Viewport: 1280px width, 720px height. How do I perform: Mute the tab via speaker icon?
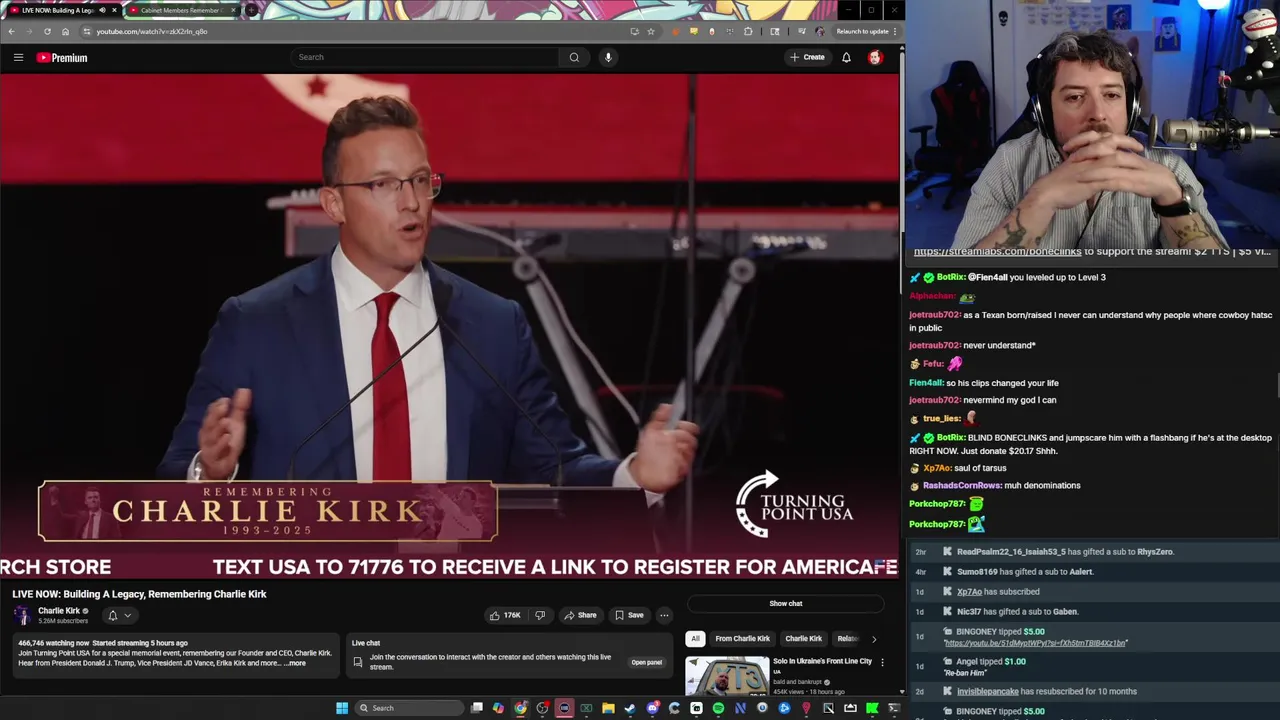point(101,10)
